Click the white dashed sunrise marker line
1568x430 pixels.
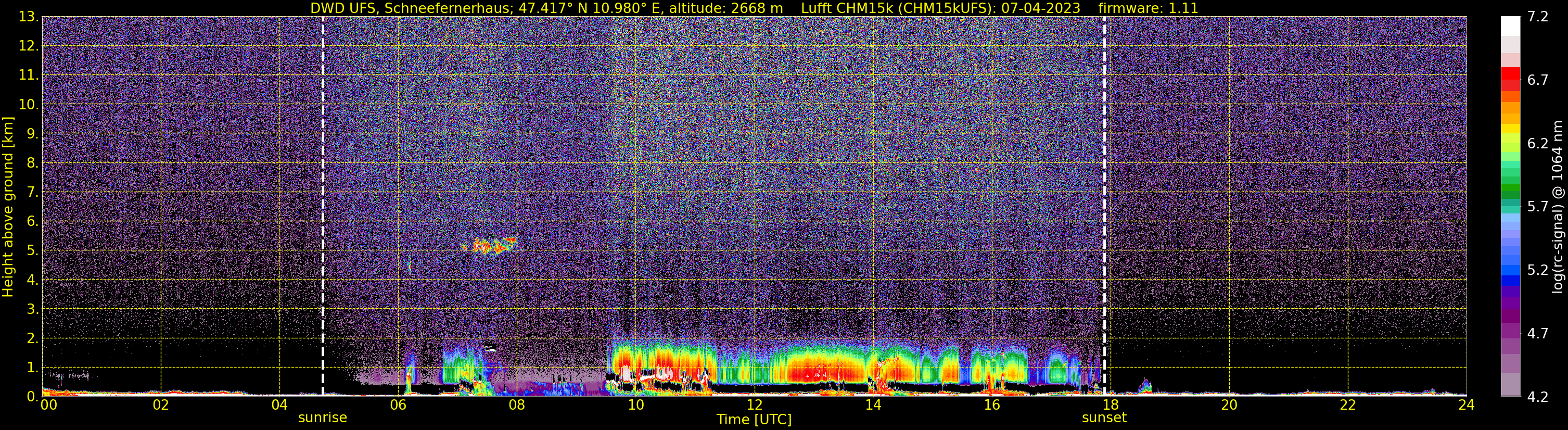[323, 206]
